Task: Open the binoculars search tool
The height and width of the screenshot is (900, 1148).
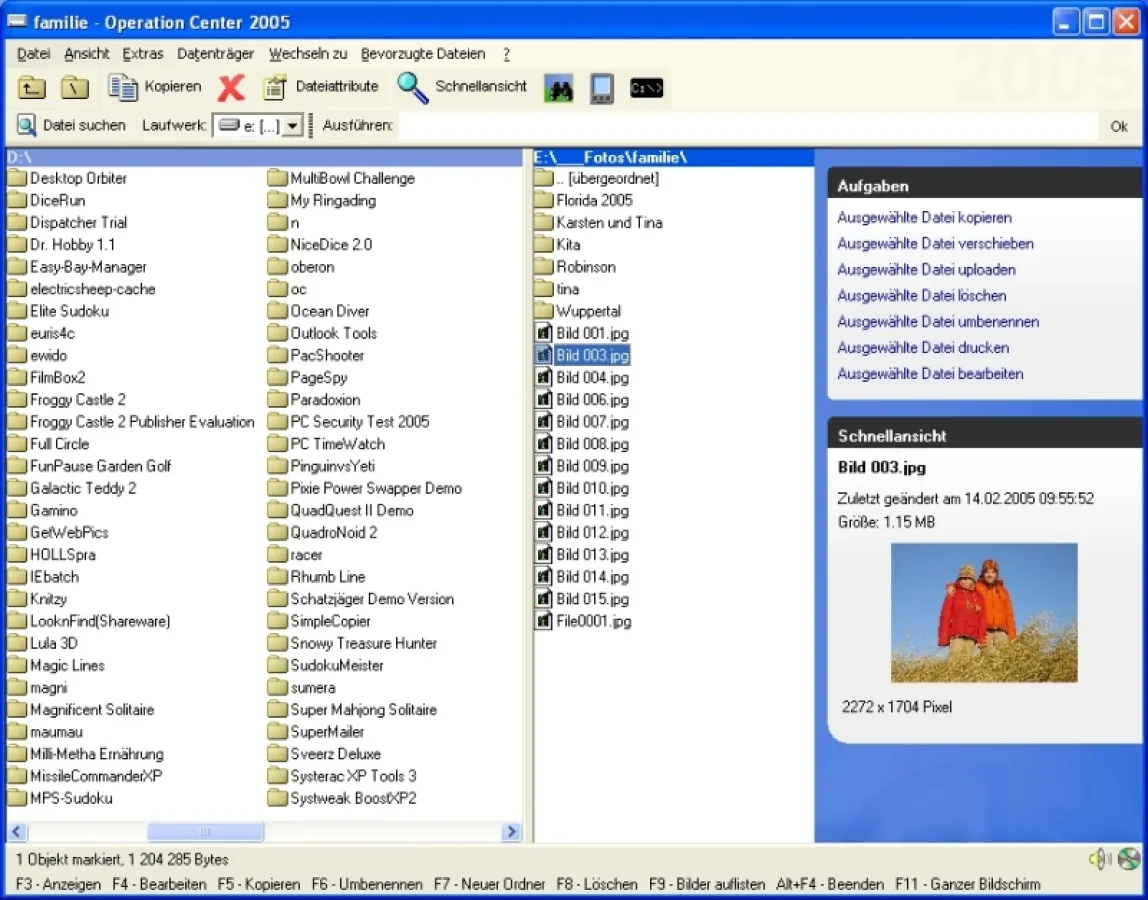Action: tap(558, 88)
